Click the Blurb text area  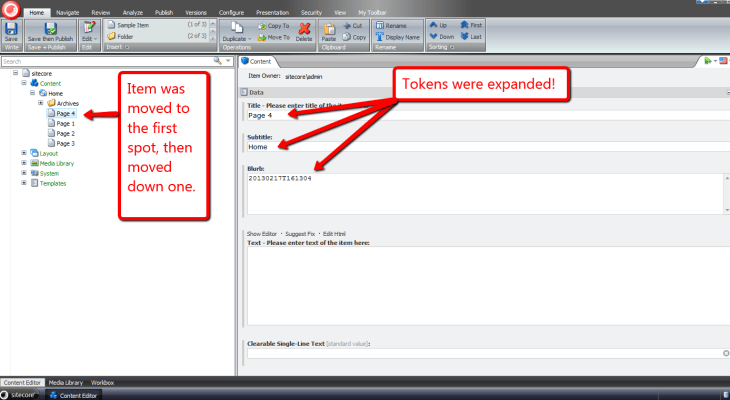pos(485,194)
